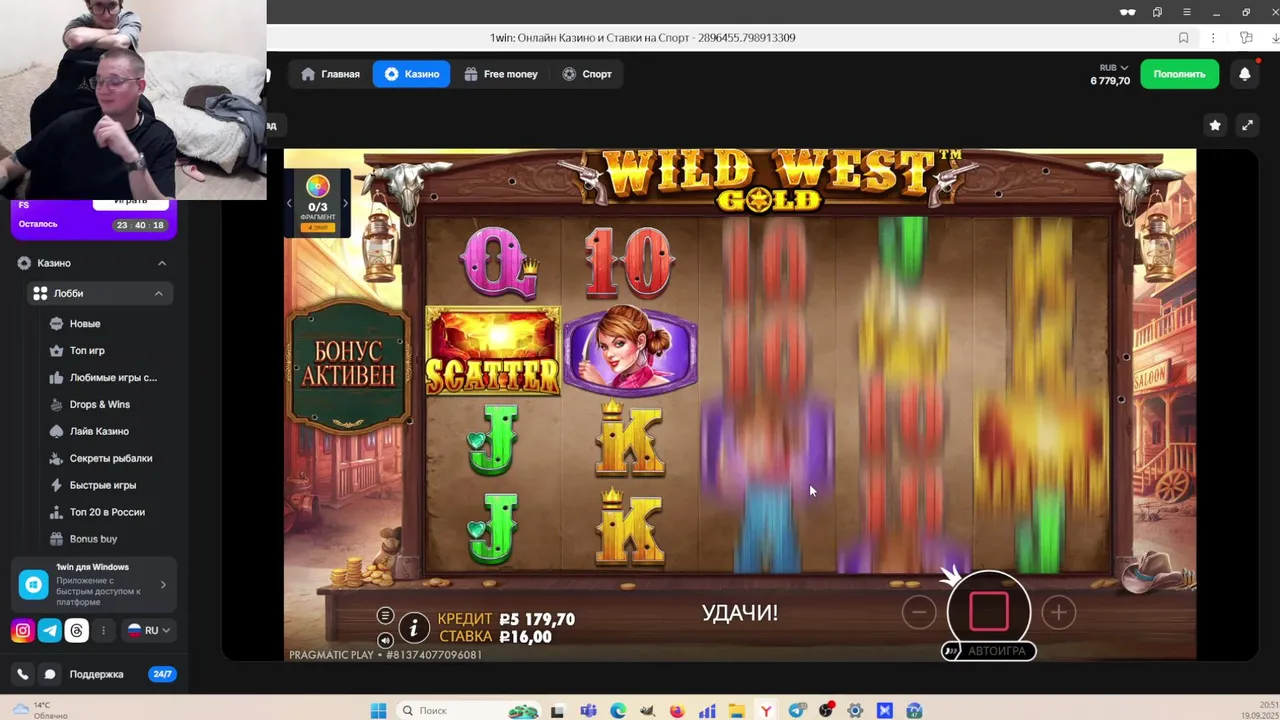
Task: Stop the spinning reels button
Action: pyautogui.click(x=989, y=611)
